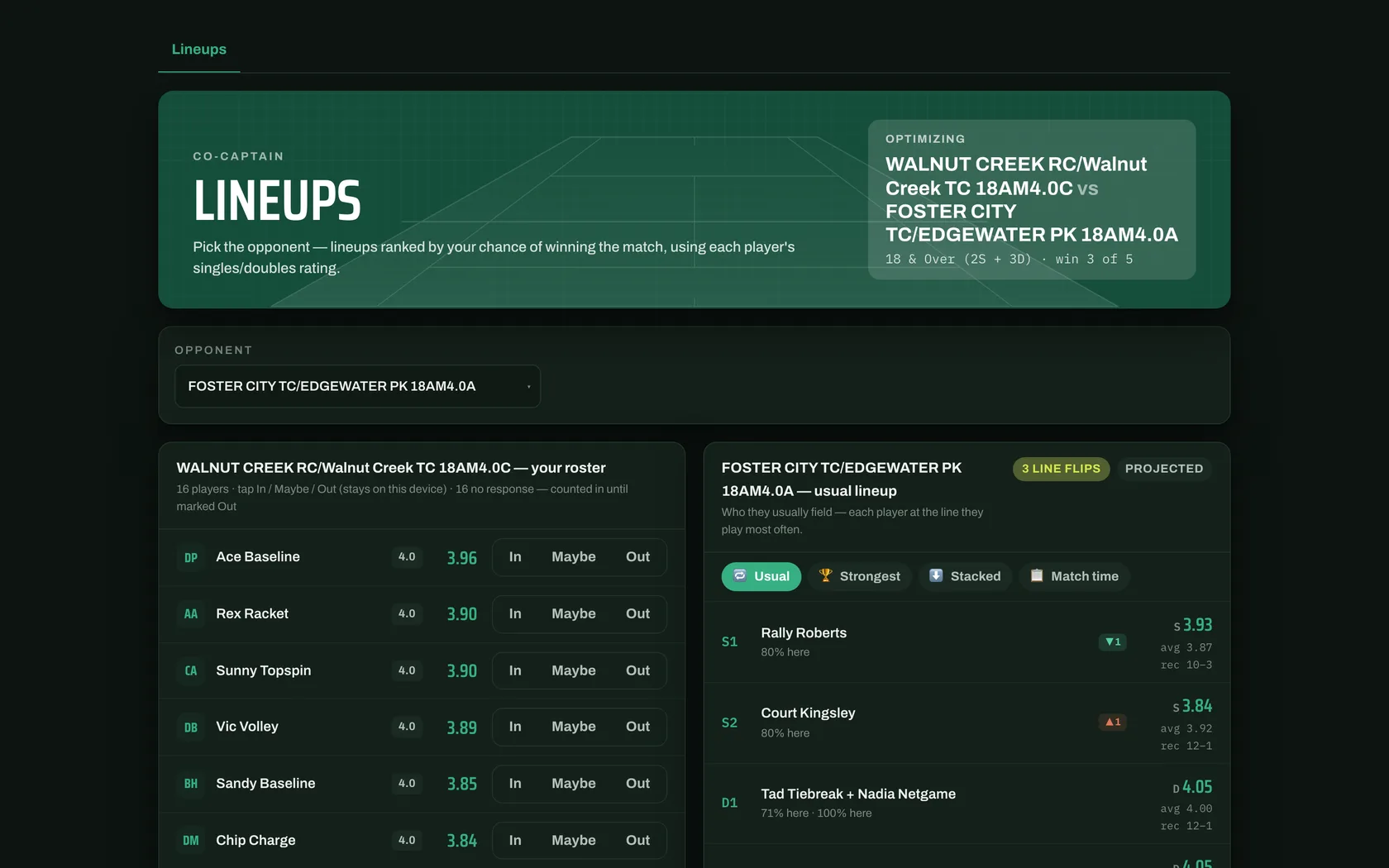The width and height of the screenshot is (1389, 868).
Task: Mark Sunny Topspin as In
Action: point(515,670)
